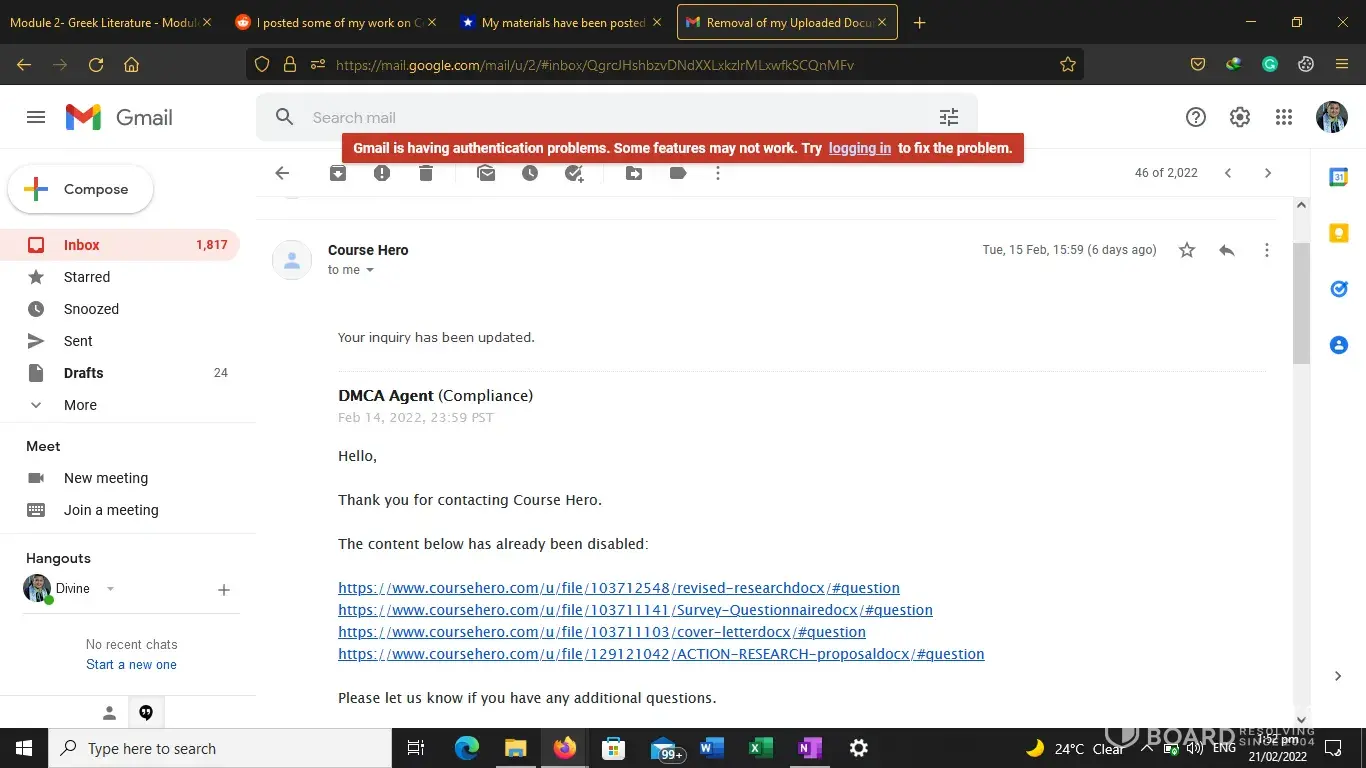Screen dimensions: 1366x768
Task: Mark the email as unread
Action: point(486,173)
